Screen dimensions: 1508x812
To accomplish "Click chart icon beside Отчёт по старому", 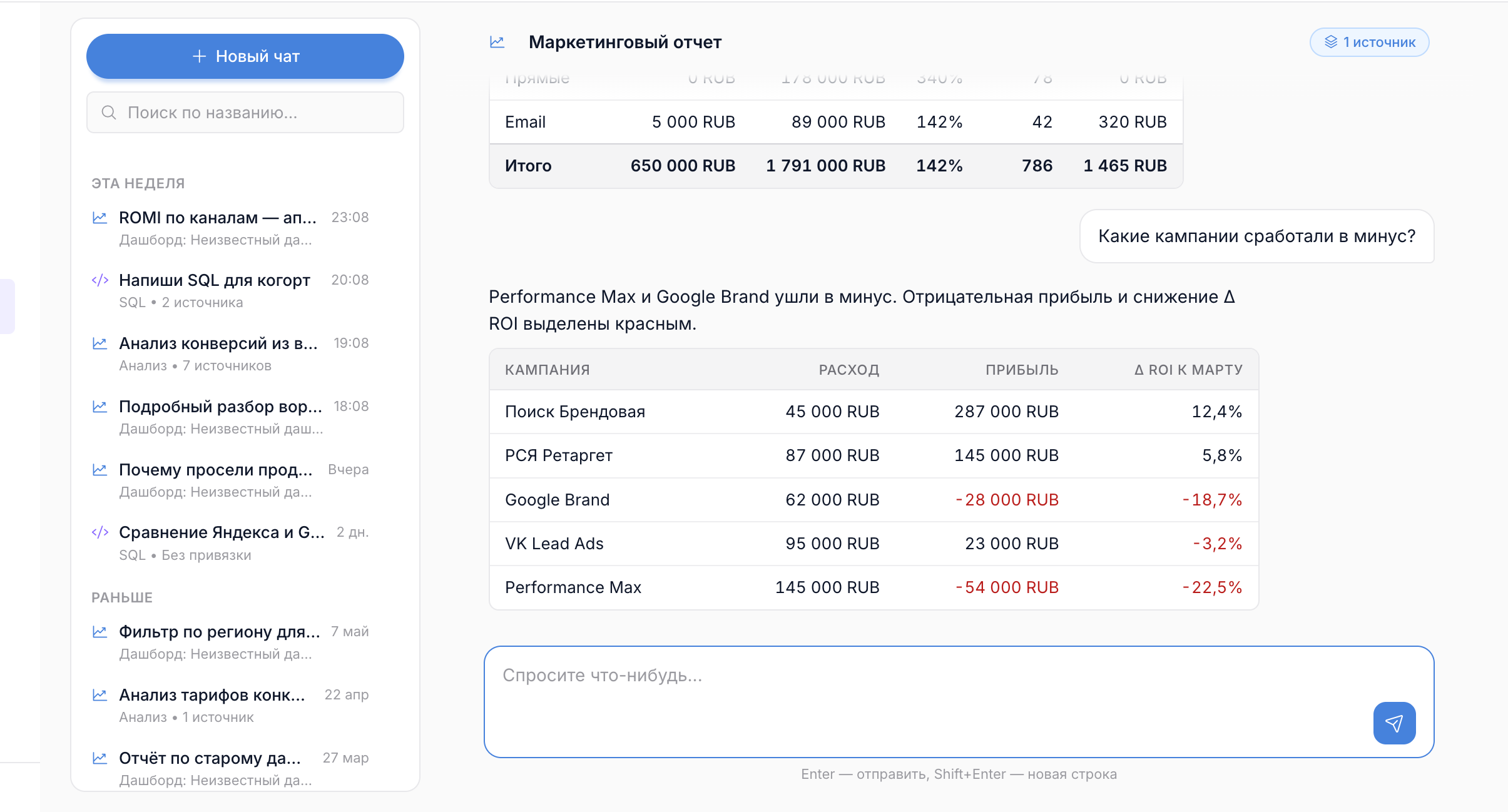I will tap(100, 758).
